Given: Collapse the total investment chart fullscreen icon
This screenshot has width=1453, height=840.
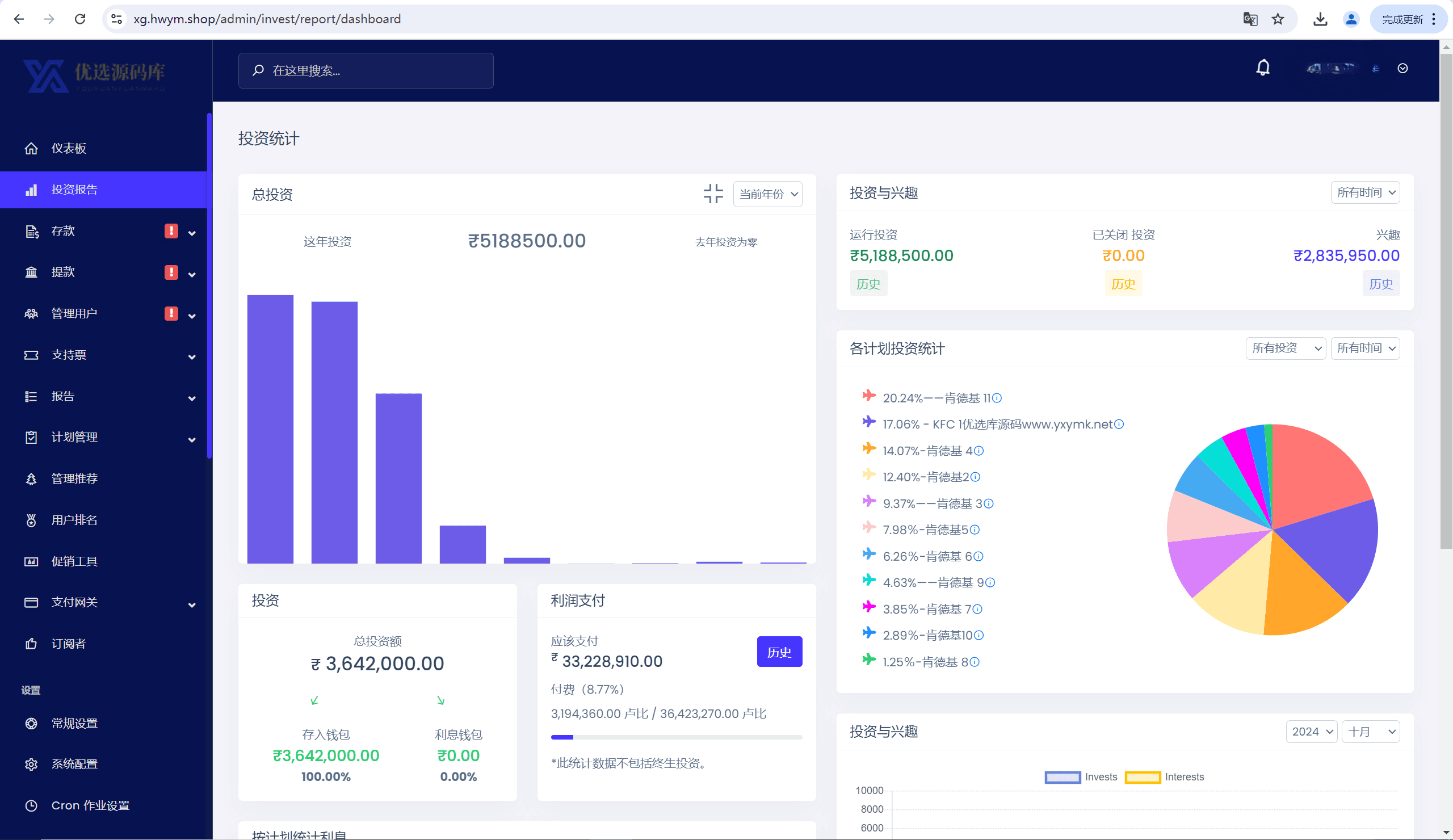Looking at the screenshot, I should 713,194.
